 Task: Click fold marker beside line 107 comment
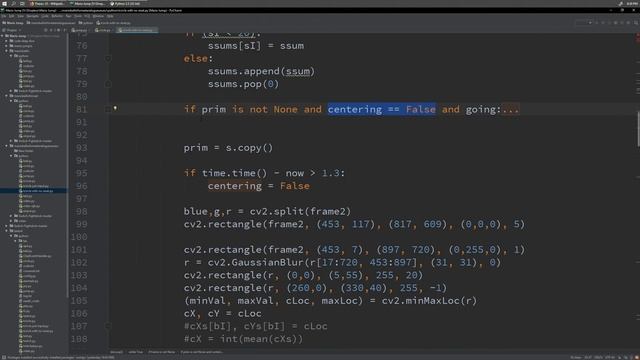108,326
